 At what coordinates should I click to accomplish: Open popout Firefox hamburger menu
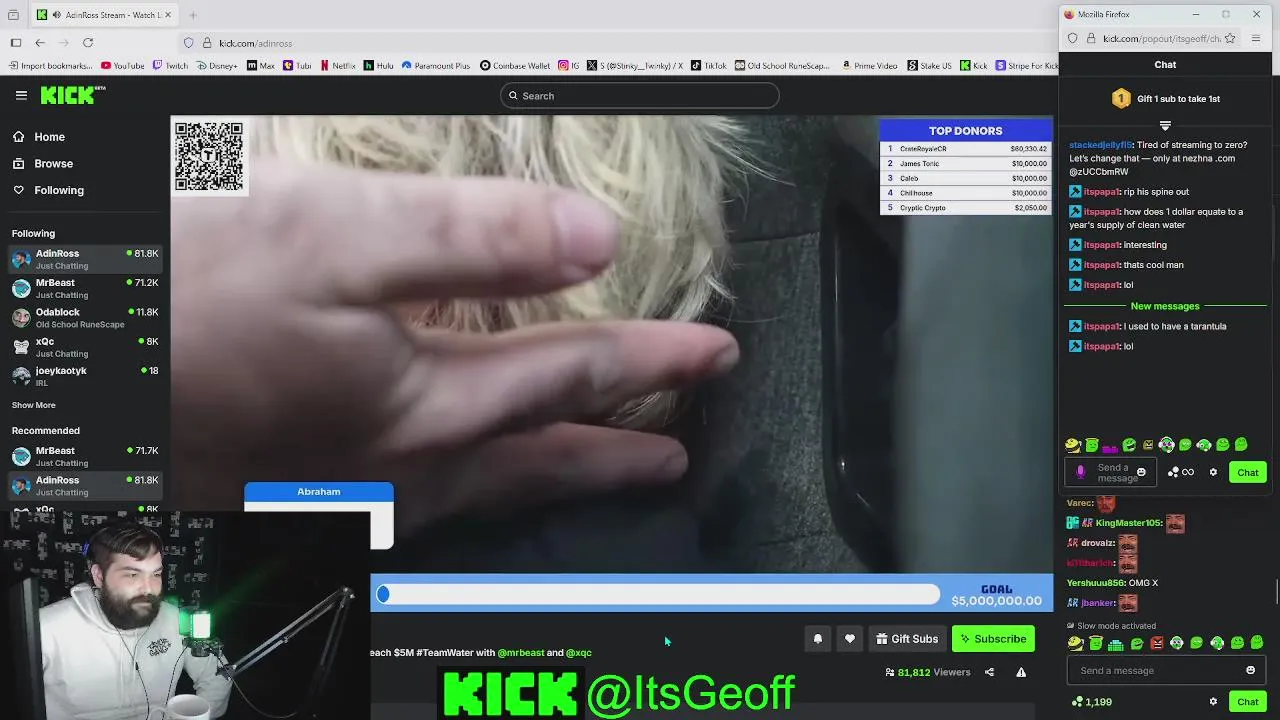(1256, 38)
